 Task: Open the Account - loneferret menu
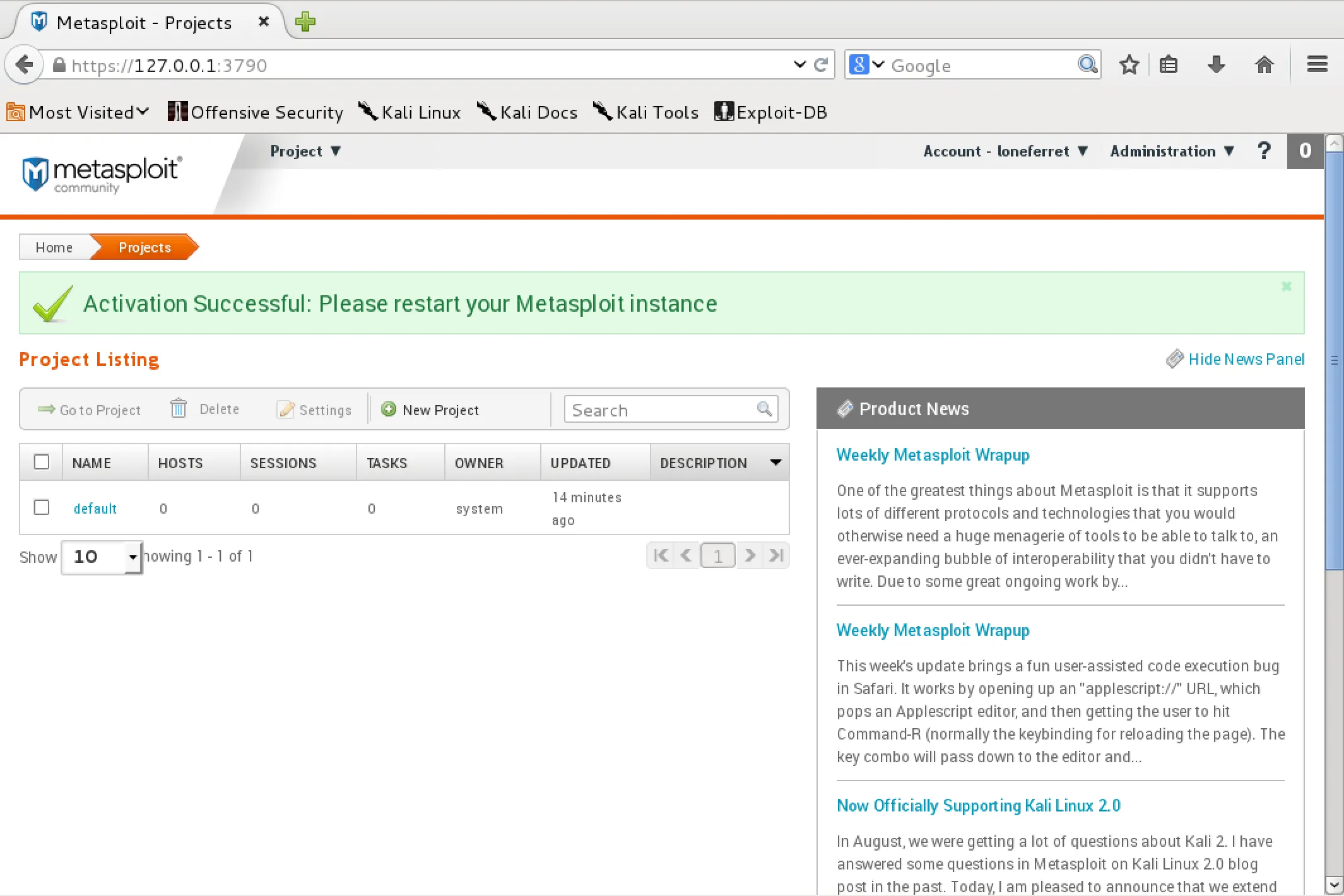point(1005,151)
